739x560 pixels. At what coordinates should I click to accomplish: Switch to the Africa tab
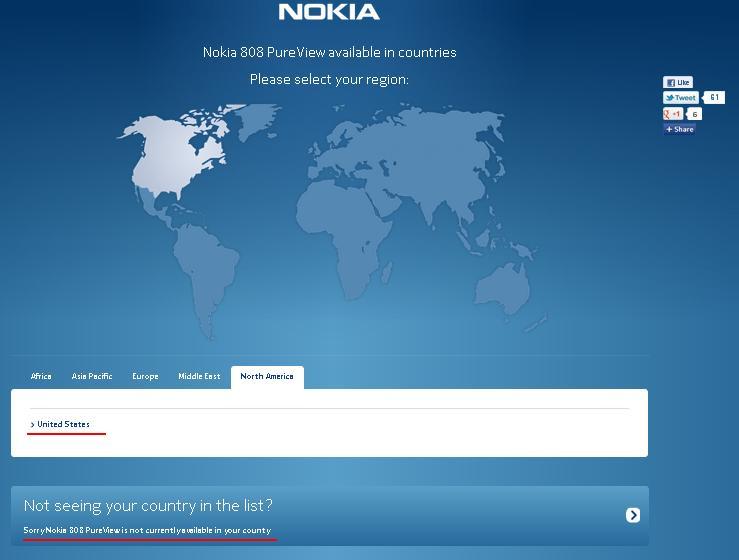[41, 376]
